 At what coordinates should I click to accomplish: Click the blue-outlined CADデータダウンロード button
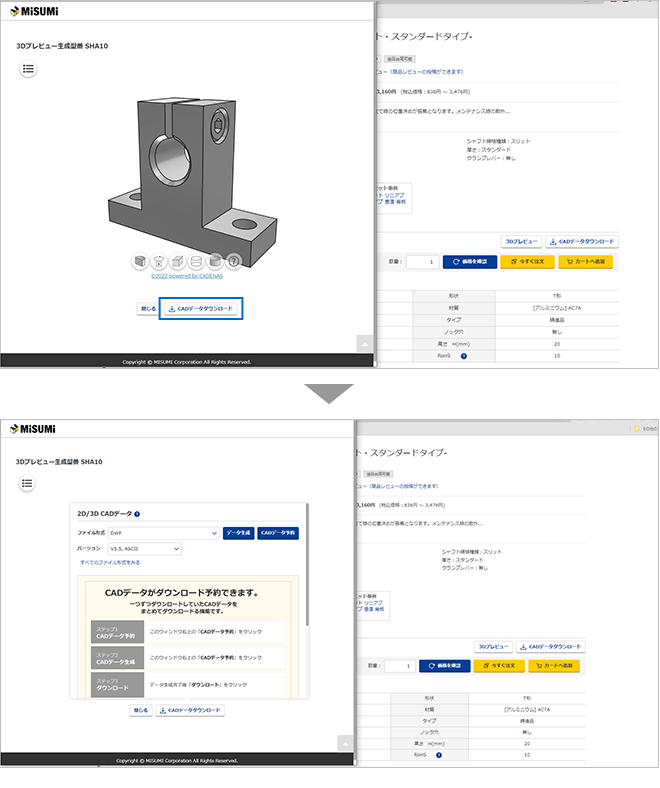201,309
